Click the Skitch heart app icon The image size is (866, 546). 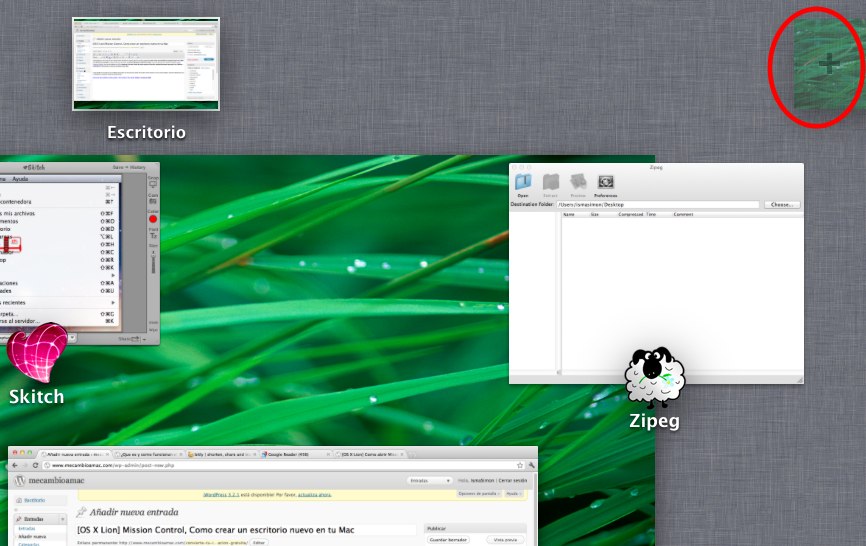point(37,353)
